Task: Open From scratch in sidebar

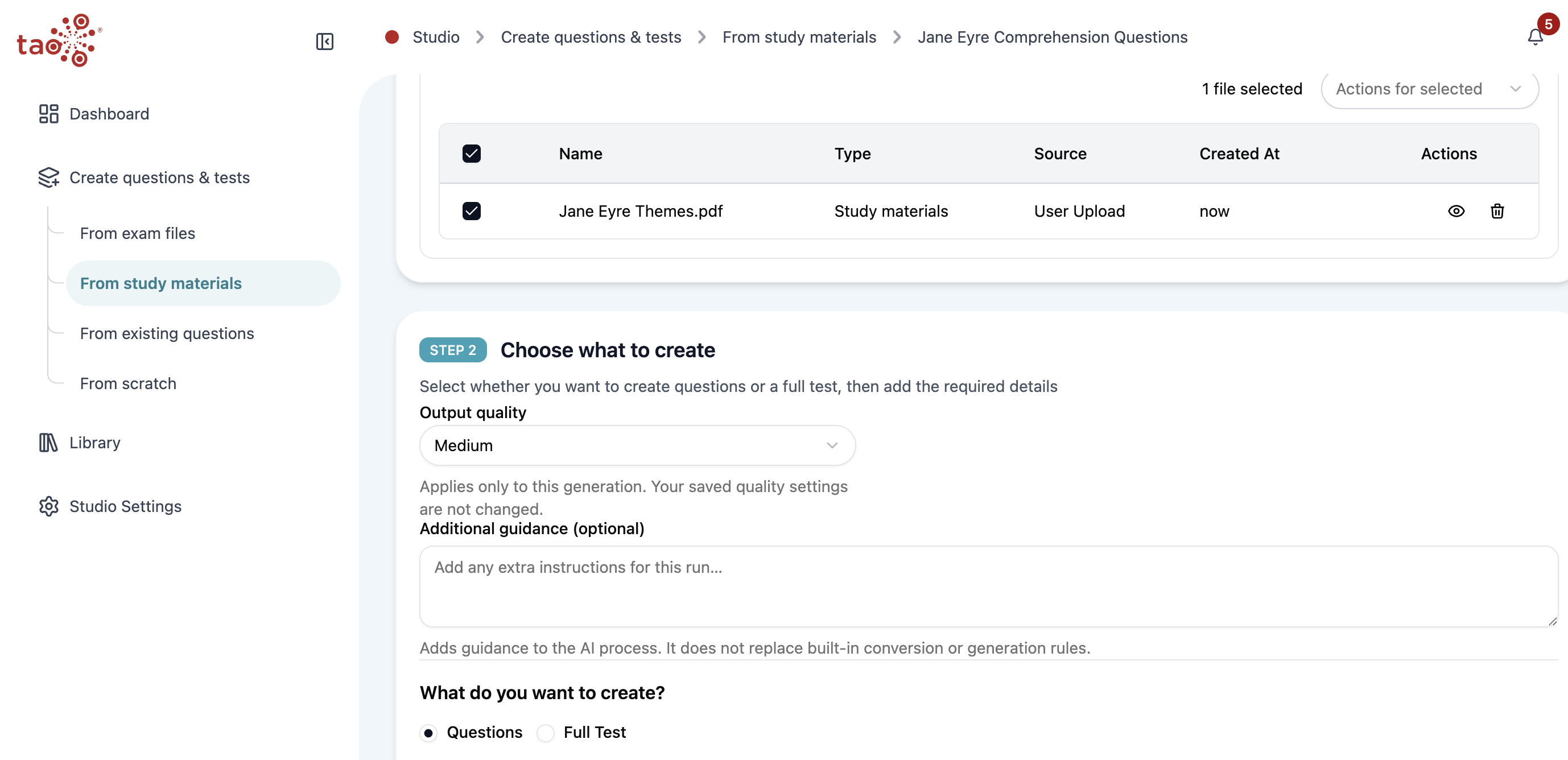Action: point(128,384)
